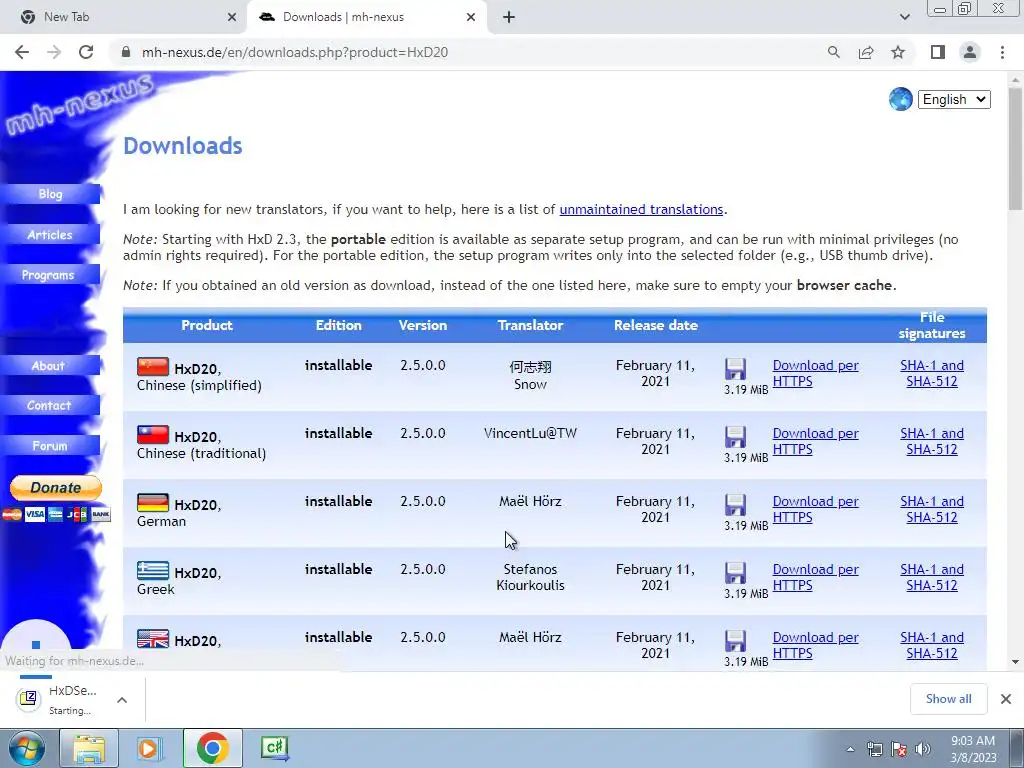Click the Show all downloads button

click(948, 699)
